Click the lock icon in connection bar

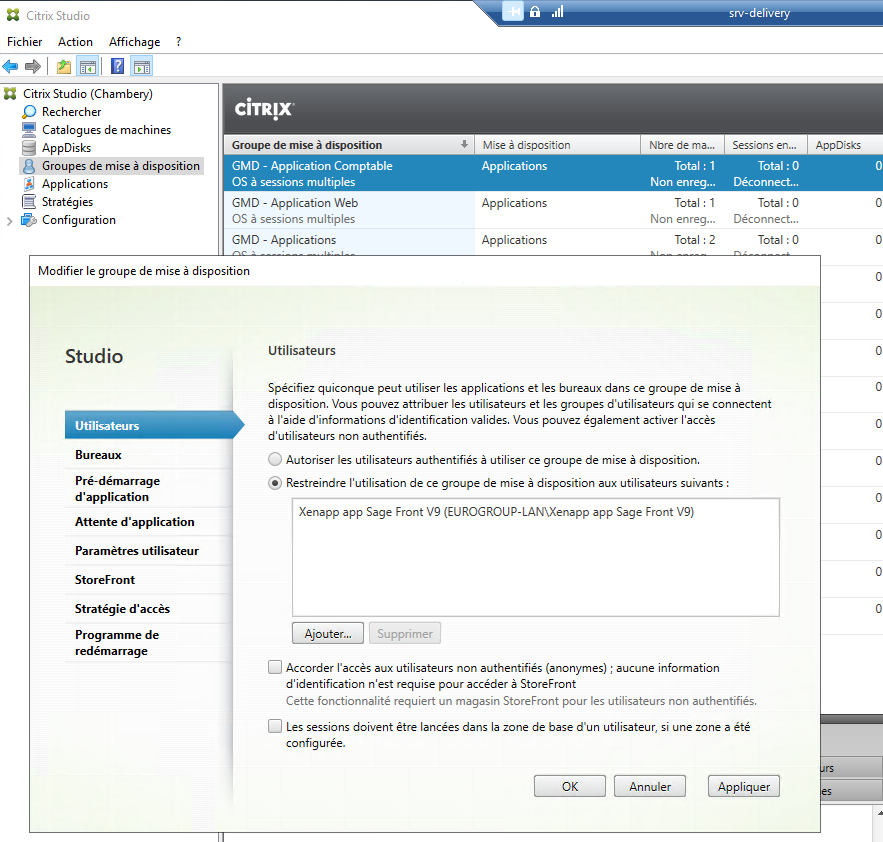tap(535, 11)
